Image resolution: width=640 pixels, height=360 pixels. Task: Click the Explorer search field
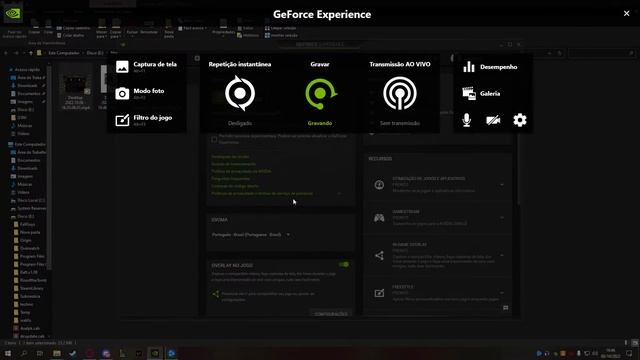tap(602, 53)
